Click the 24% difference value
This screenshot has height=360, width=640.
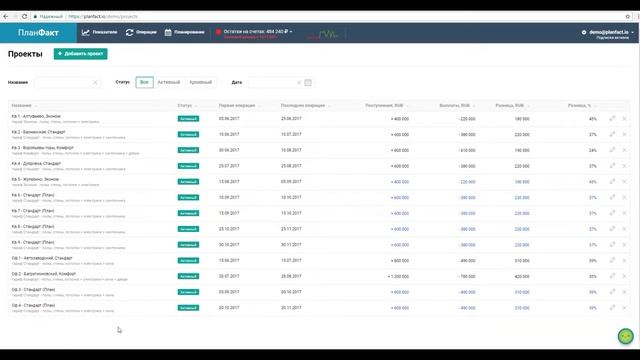(x=593, y=150)
